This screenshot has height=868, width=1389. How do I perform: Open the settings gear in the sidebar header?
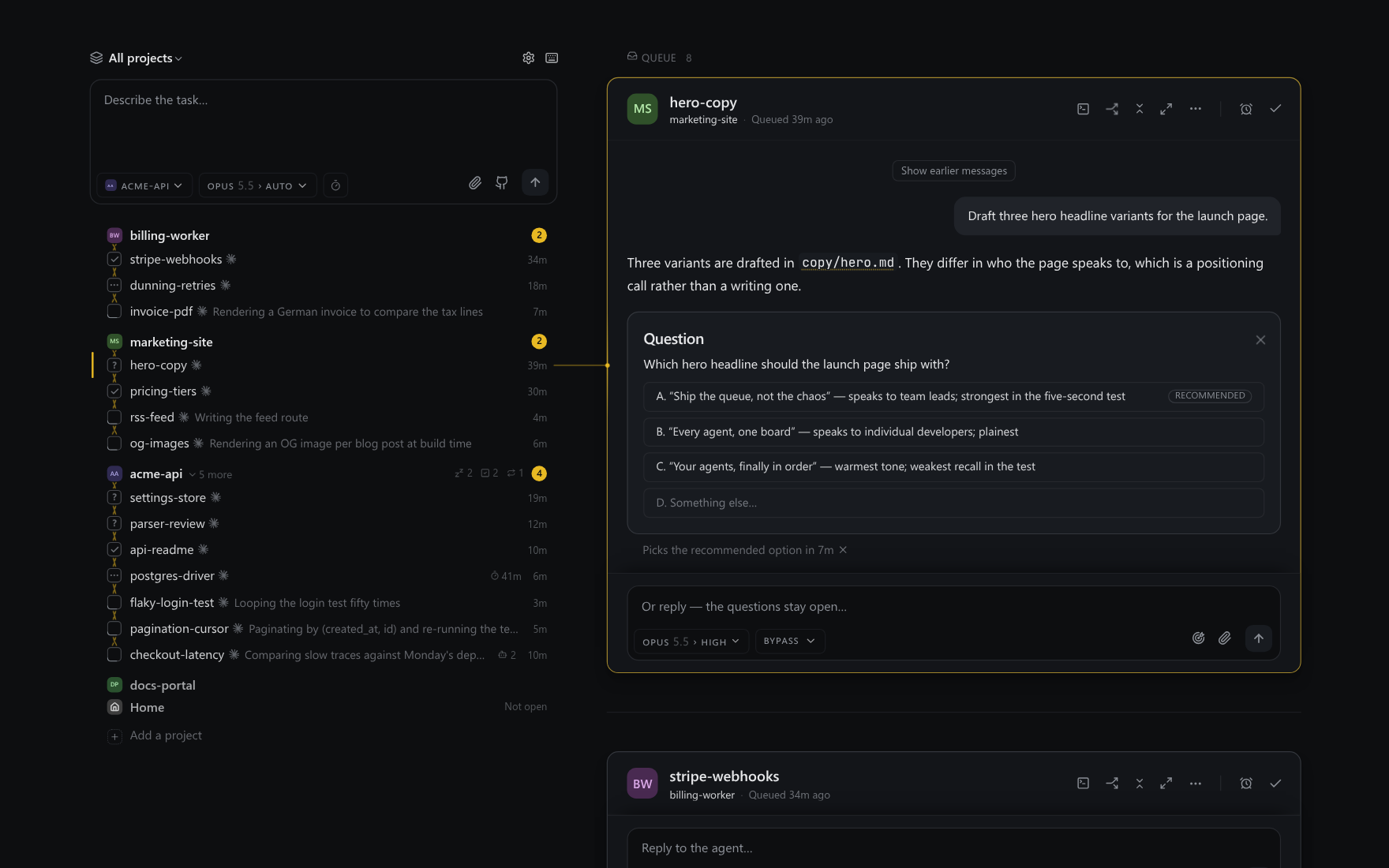point(528,58)
